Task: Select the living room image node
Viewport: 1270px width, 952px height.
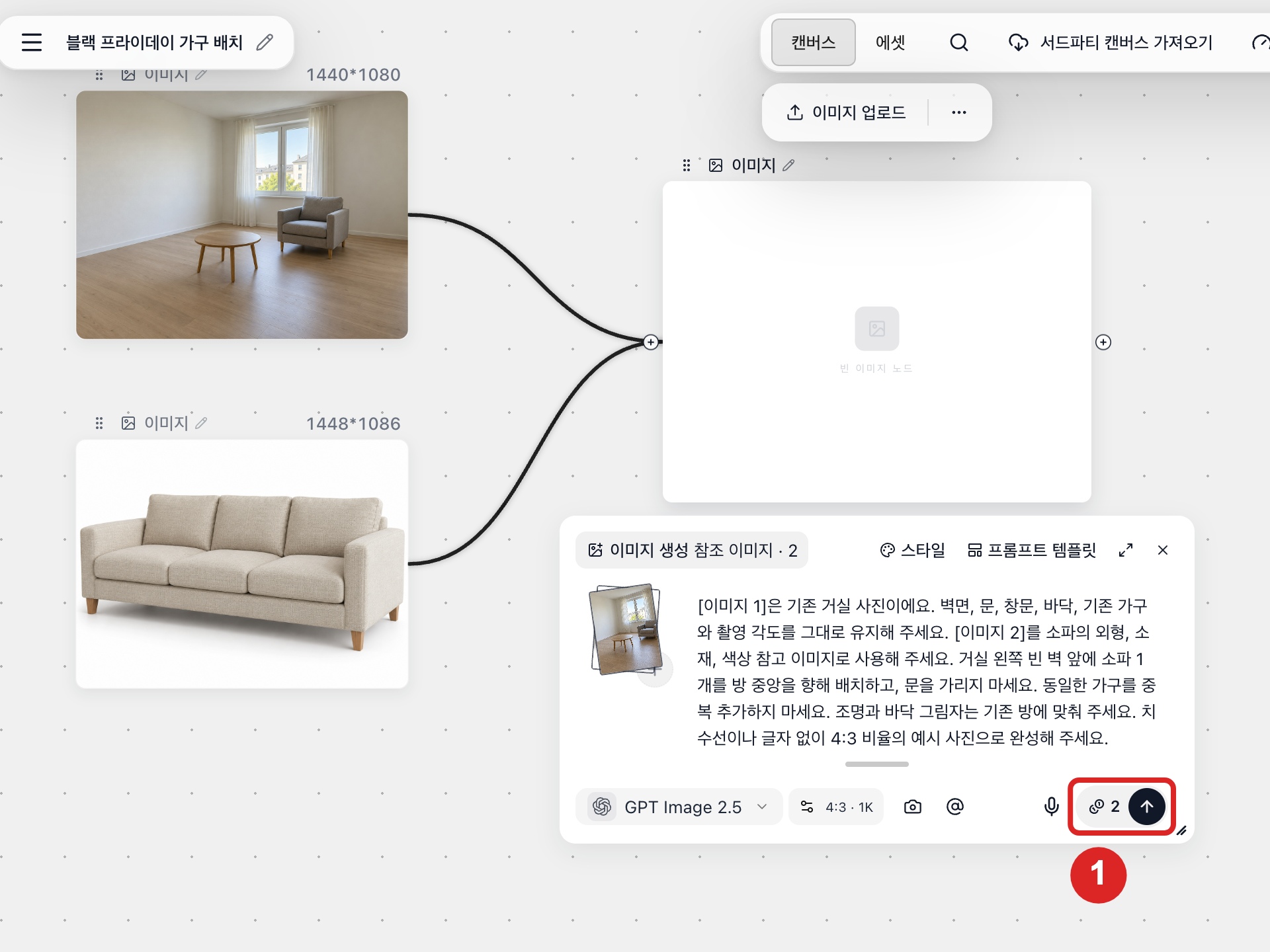Action: click(x=242, y=215)
